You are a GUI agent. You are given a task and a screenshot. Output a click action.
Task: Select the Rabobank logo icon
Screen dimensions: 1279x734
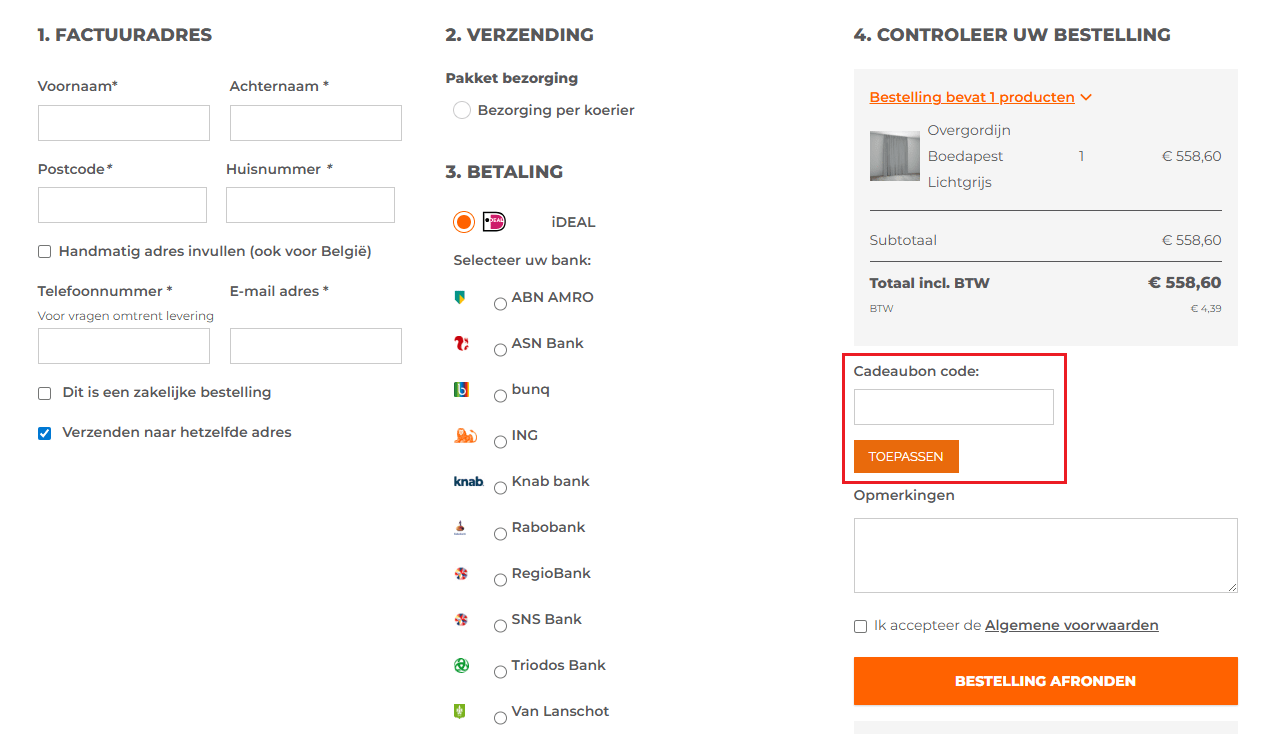463,529
